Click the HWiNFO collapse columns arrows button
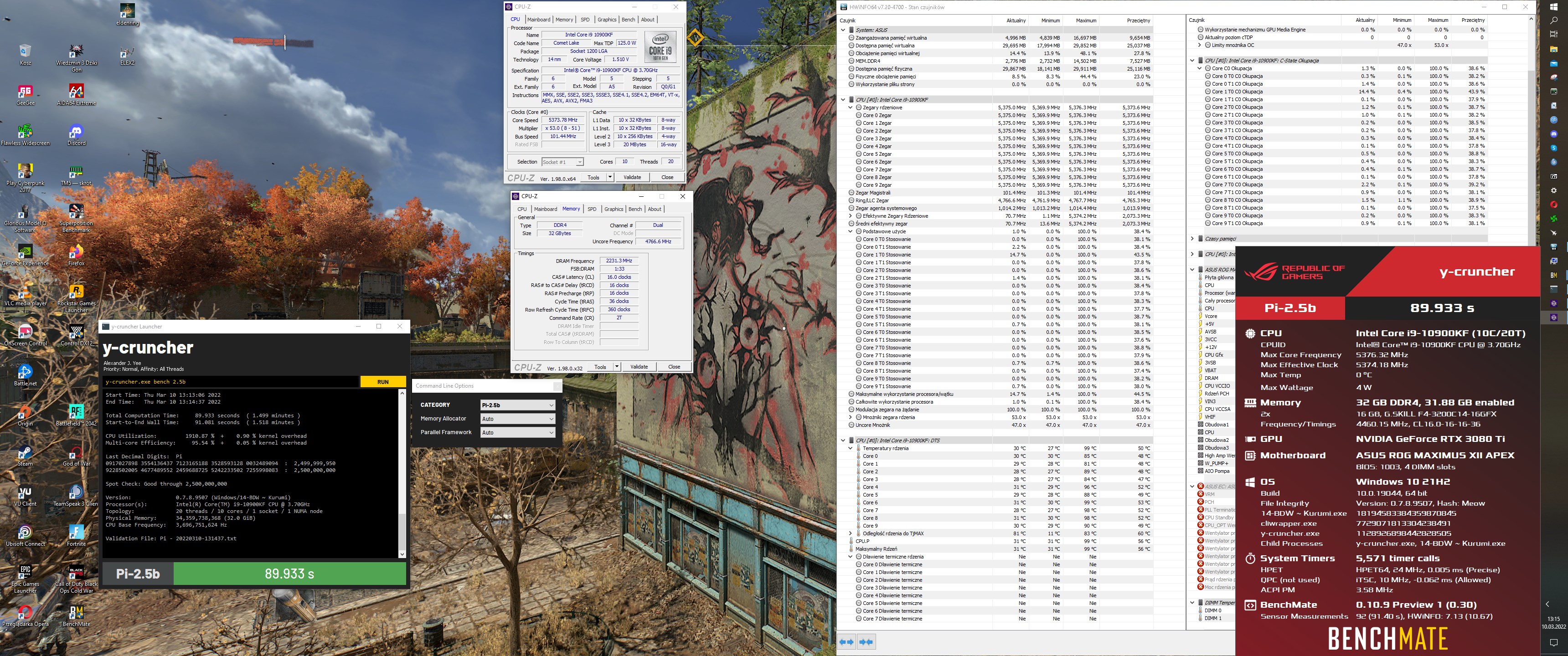The image size is (1568, 656). 866,641
